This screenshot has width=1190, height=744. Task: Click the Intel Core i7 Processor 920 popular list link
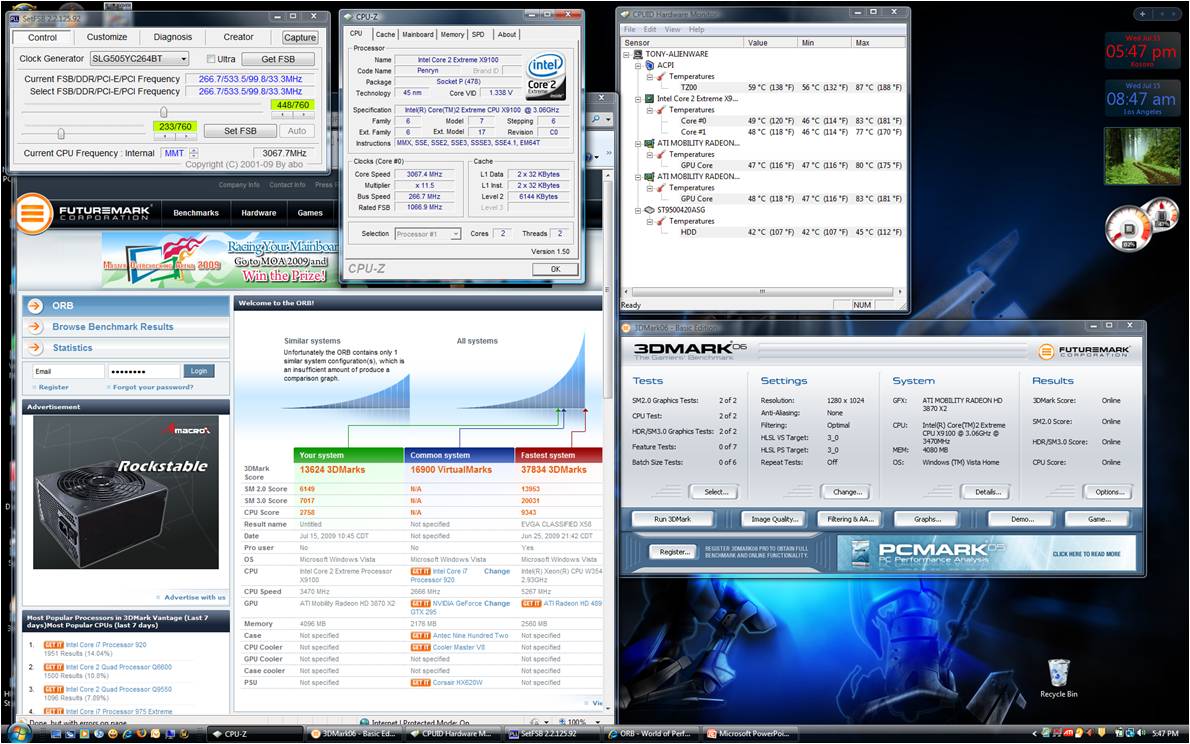pyautogui.click(x=106, y=645)
